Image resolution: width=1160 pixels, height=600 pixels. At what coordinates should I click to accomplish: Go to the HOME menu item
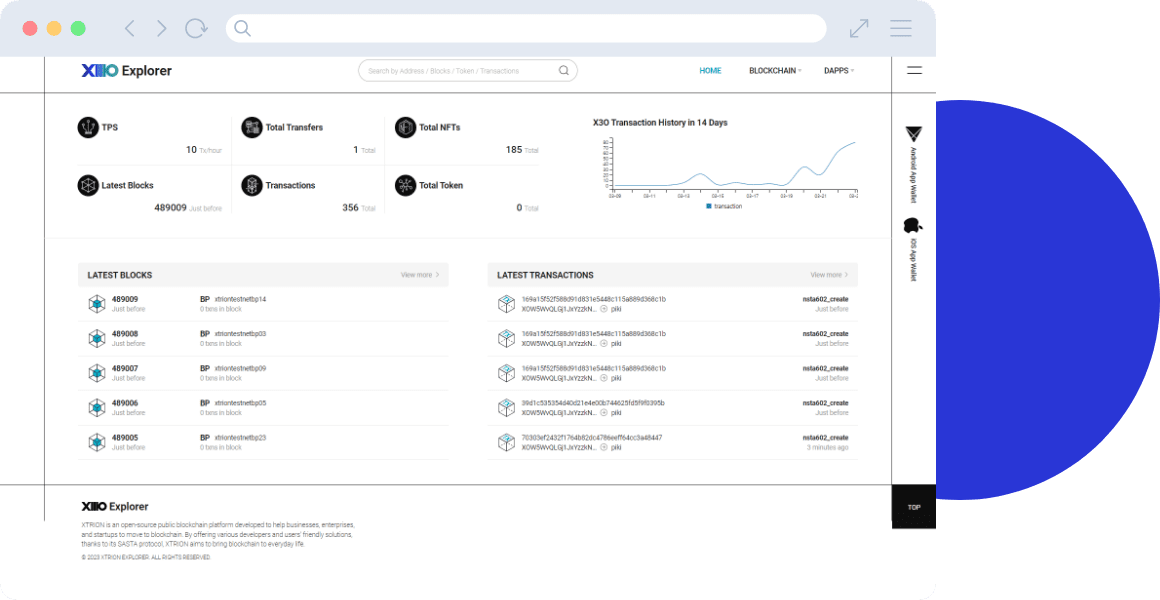[x=710, y=71]
